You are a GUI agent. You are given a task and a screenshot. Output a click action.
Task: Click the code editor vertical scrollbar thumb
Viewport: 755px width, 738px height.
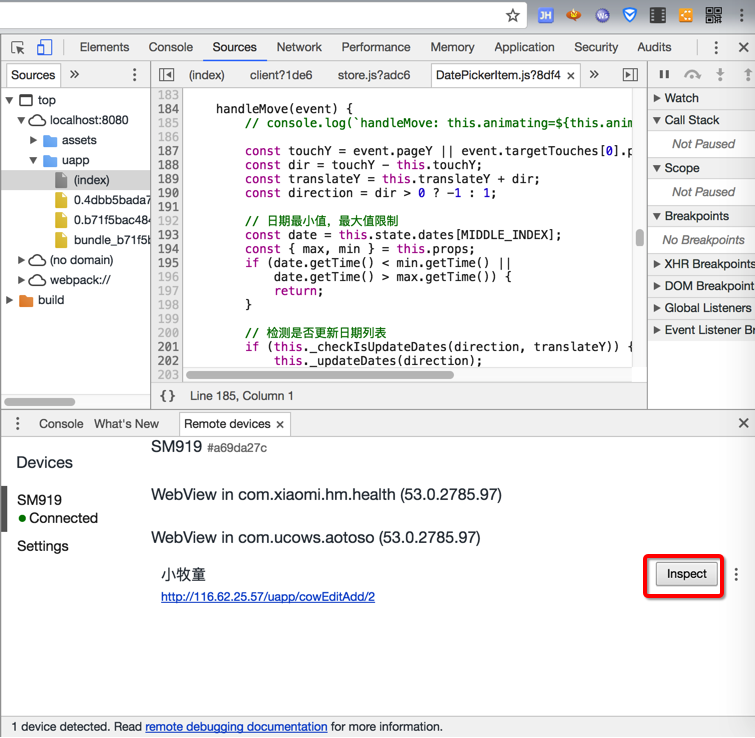click(639, 238)
